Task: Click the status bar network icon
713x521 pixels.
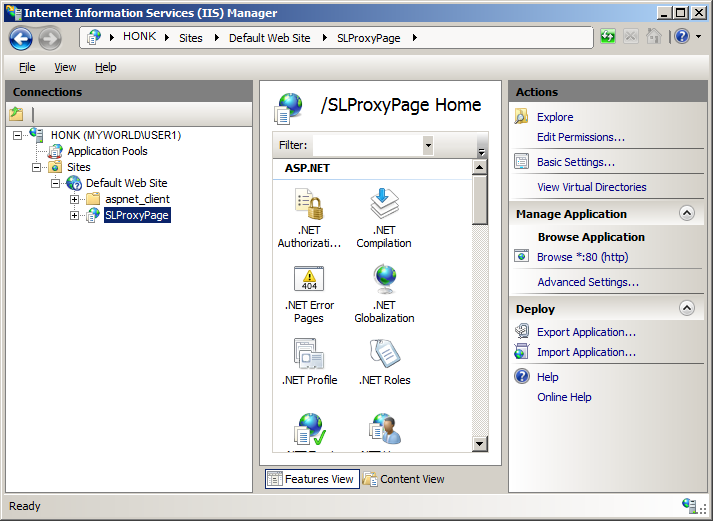Action: tap(689, 505)
